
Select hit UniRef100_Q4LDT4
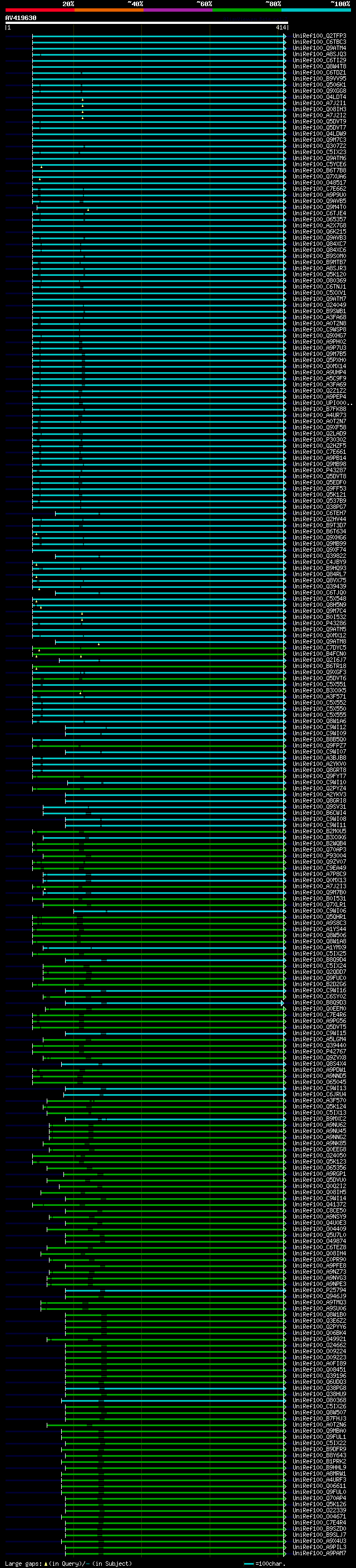(x=319, y=97)
